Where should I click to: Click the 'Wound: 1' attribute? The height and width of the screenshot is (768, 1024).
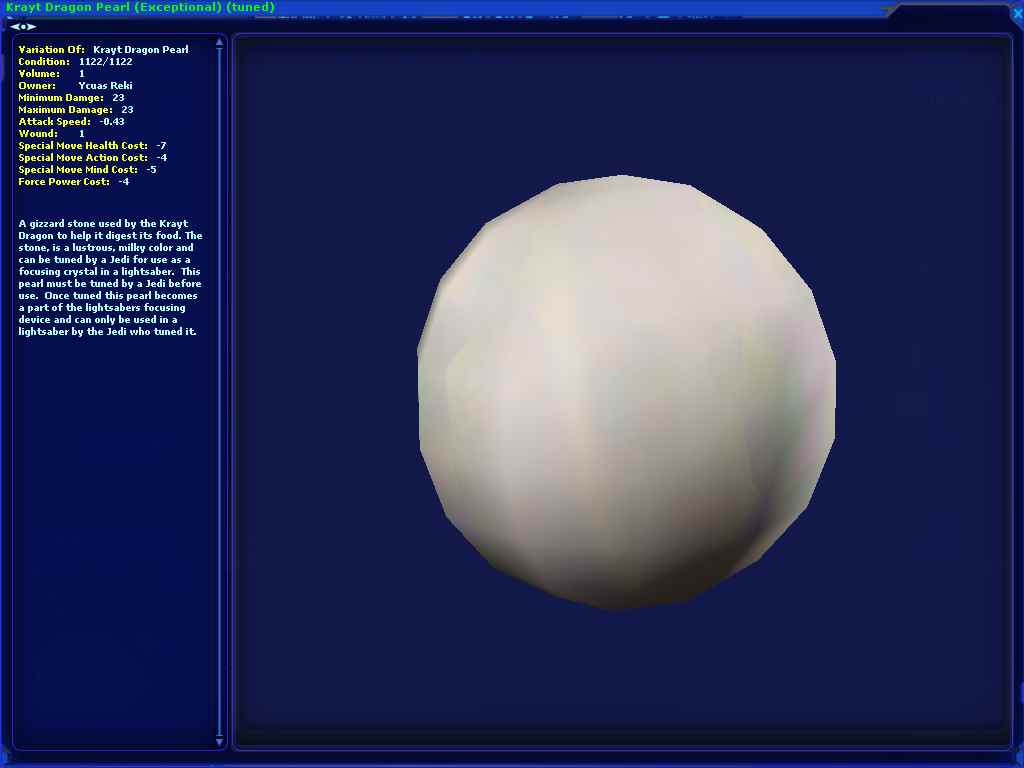(52, 133)
